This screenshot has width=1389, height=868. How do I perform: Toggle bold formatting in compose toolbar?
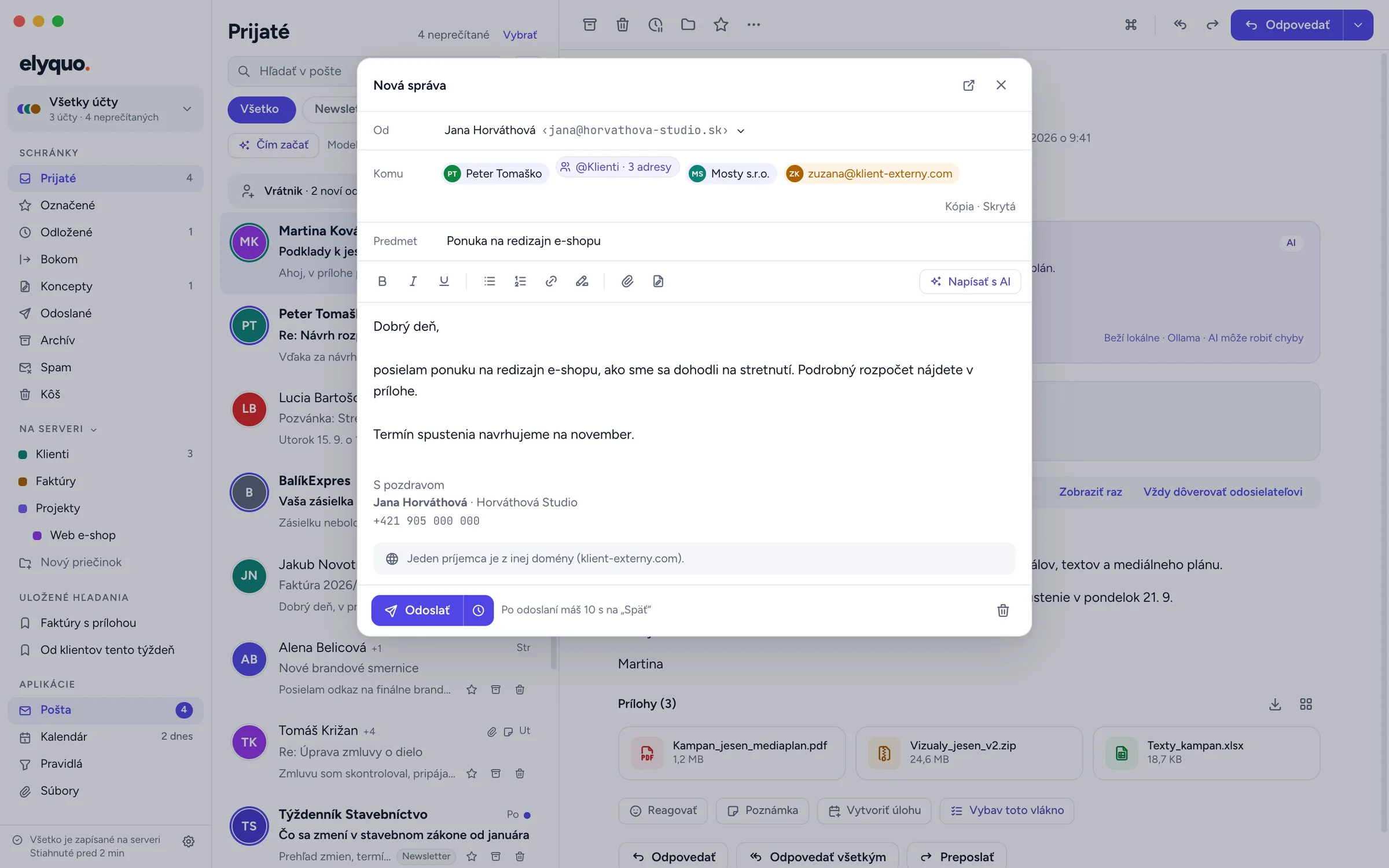coord(382,281)
